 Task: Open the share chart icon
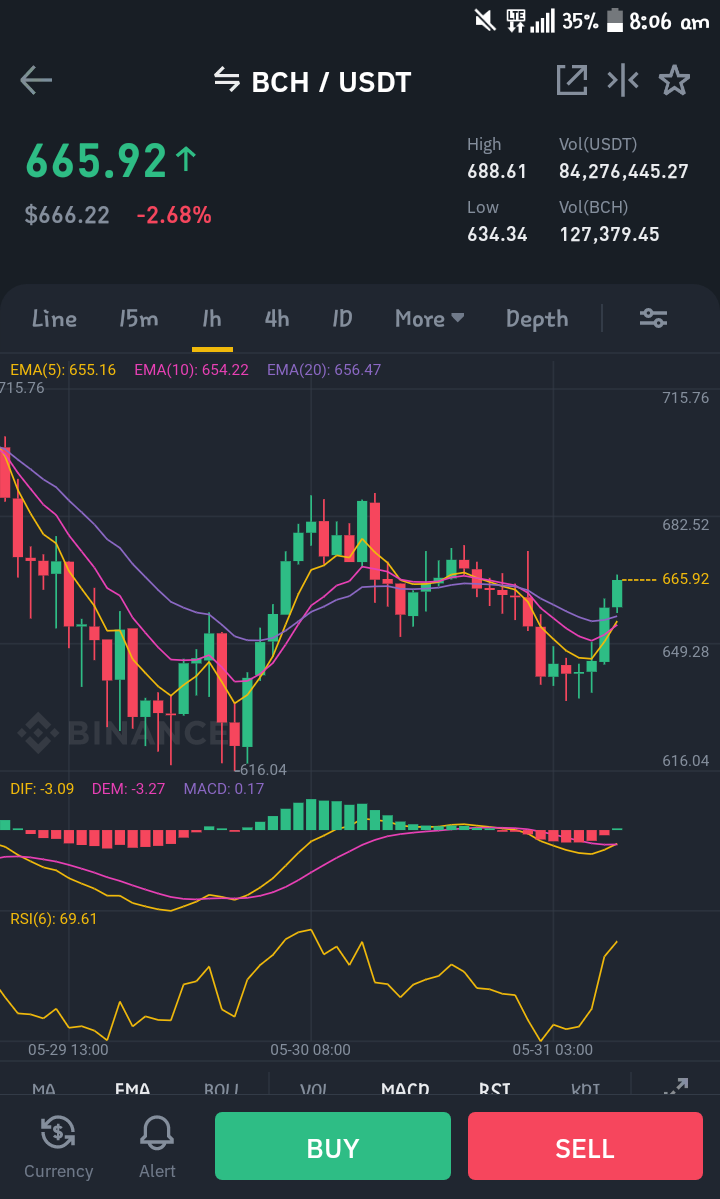point(572,80)
